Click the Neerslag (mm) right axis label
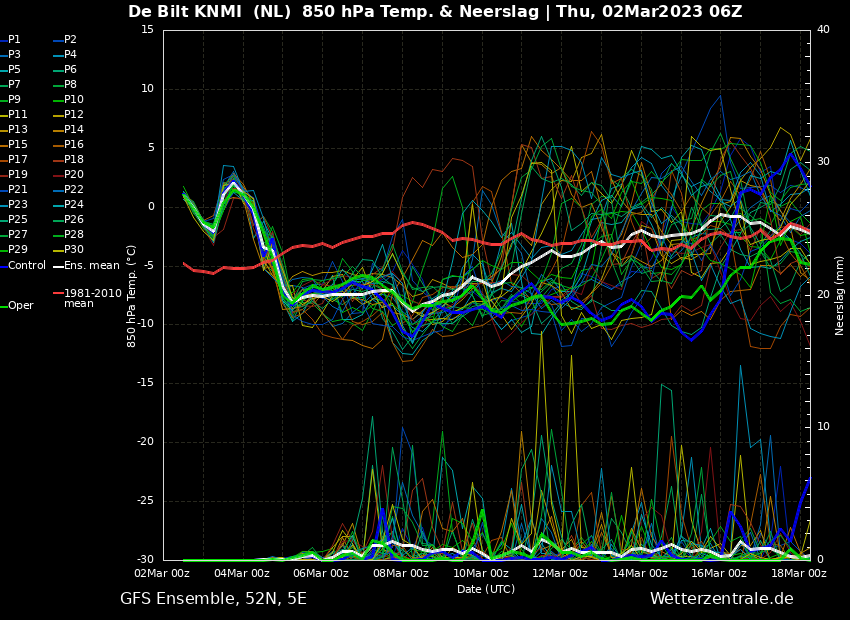 click(840, 295)
